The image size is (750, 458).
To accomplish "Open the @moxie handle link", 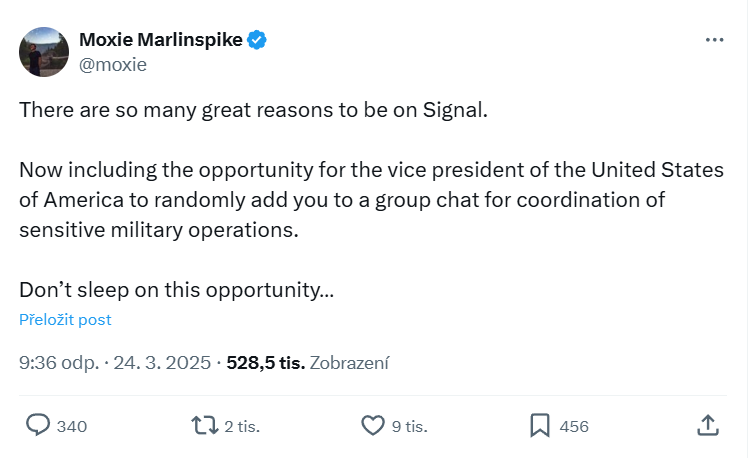I will tap(113, 65).
